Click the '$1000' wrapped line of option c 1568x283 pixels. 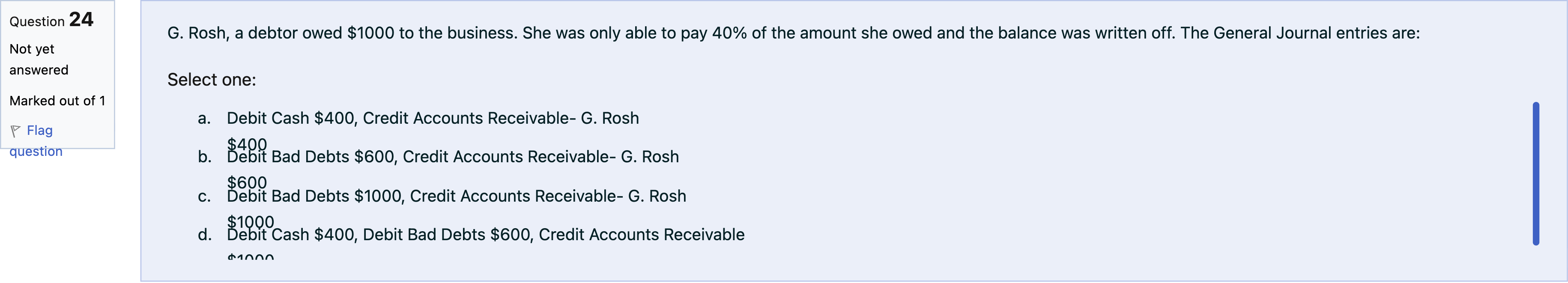250,221
